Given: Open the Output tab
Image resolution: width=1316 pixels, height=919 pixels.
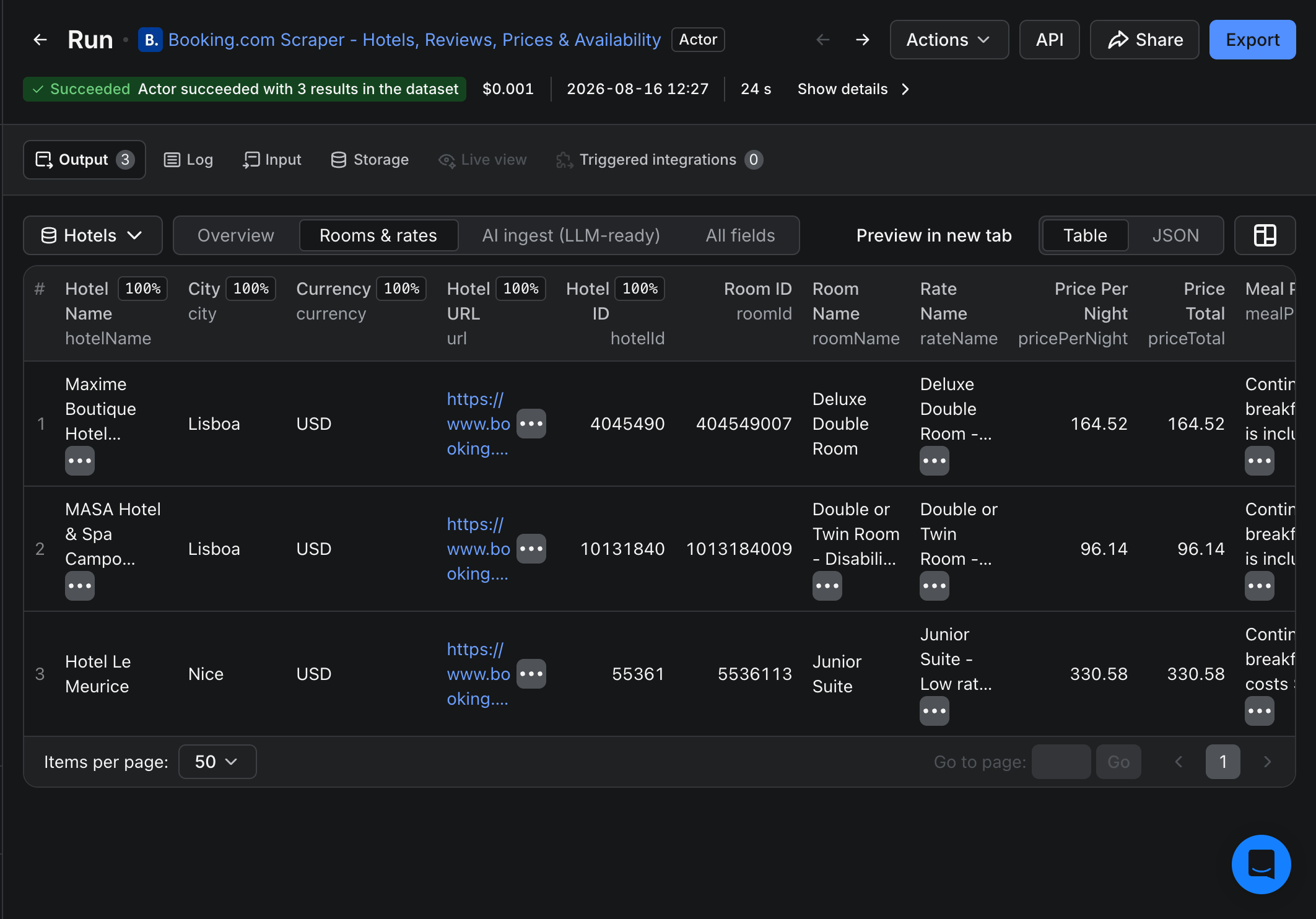Looking at the screenshot, I should (84, 160).
